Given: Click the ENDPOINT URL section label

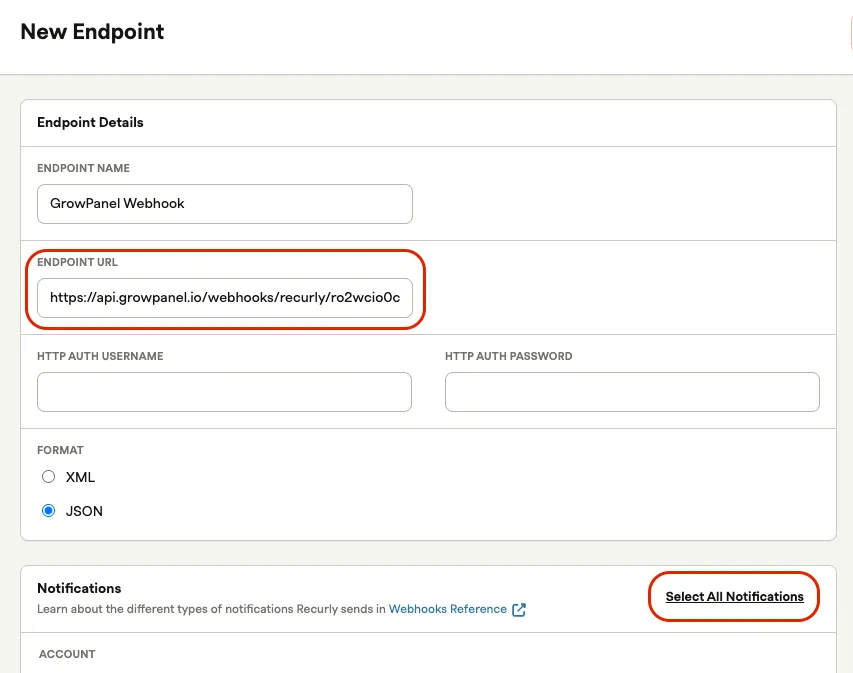Looking at the screenshot, I should (x=77, y=262).
